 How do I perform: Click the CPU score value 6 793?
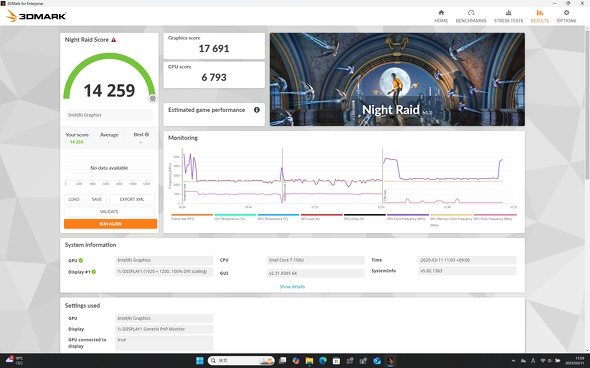click(x=214, y=78)
